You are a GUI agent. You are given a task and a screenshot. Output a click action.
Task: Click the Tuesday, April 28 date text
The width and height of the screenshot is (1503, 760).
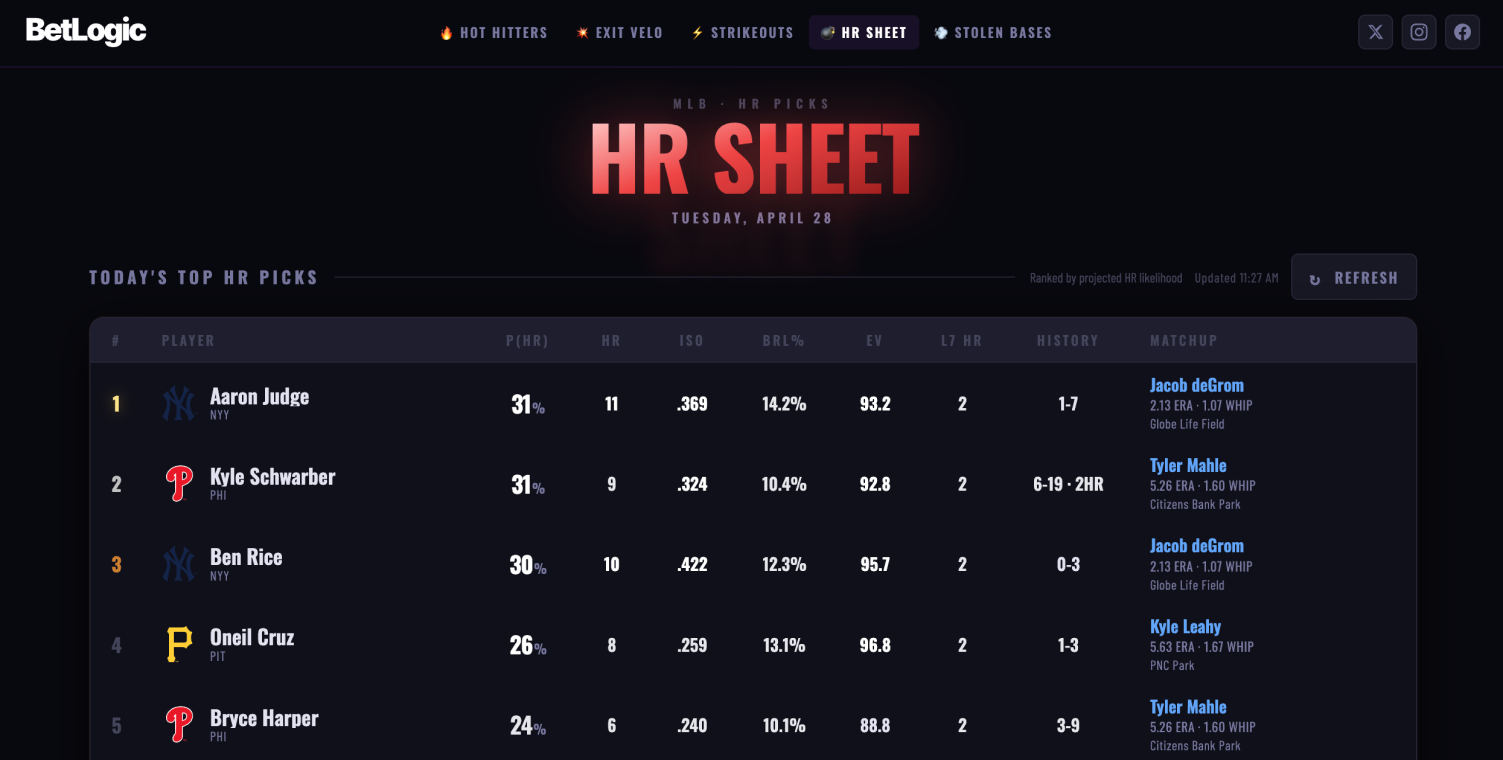(x=752, y=218)
